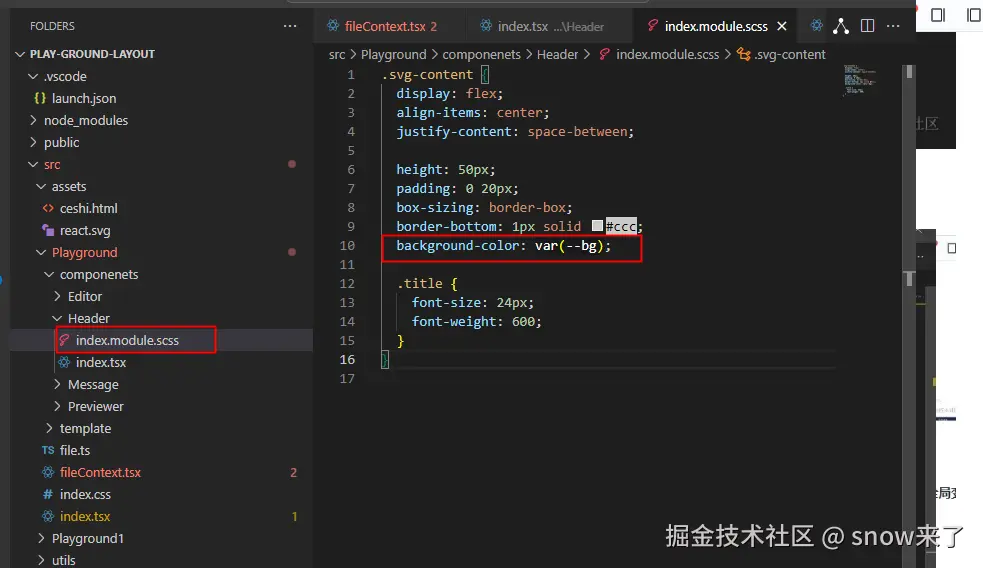Open the source control graph icon
The height and width of the screenshot is (568, 983).
click(x=841, y=26)
